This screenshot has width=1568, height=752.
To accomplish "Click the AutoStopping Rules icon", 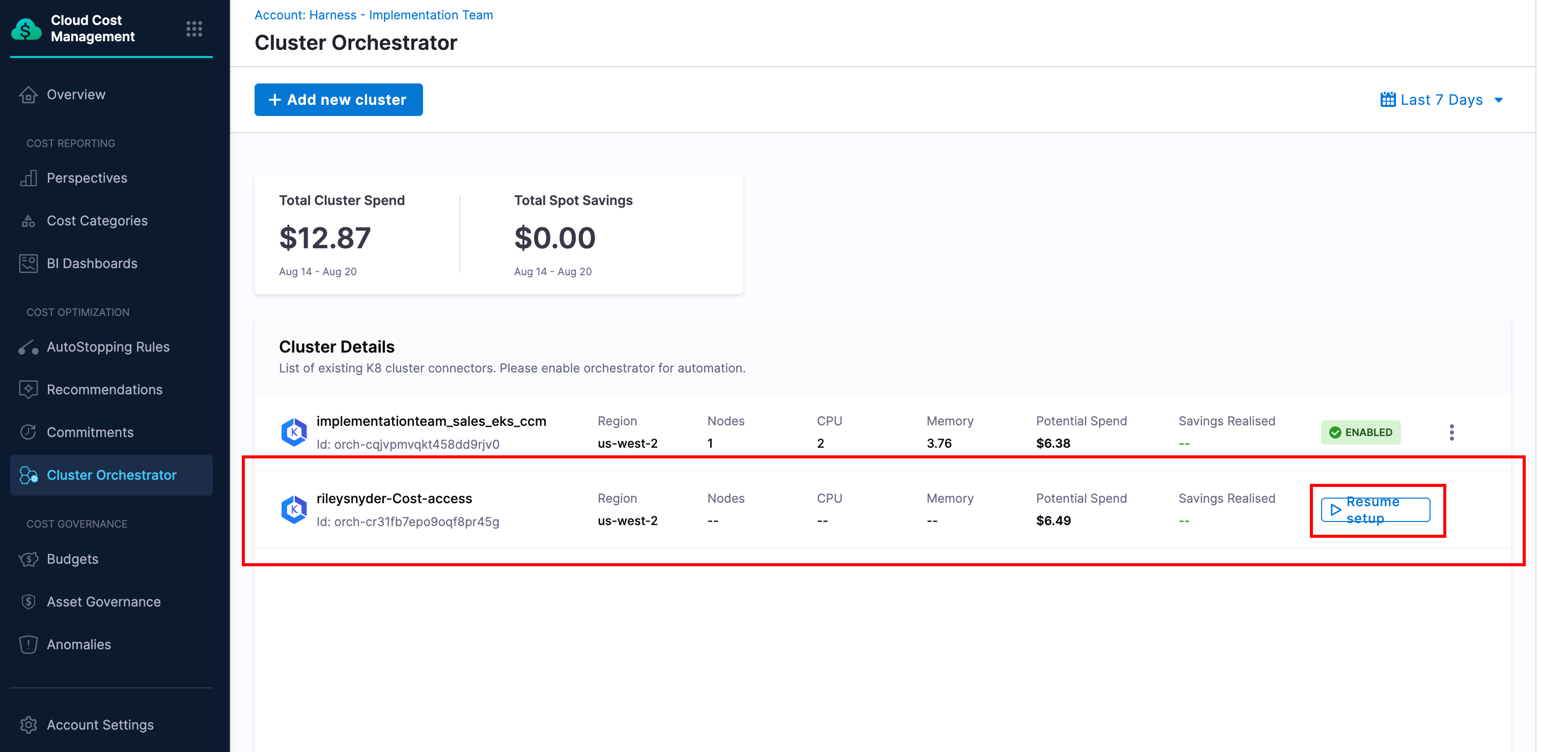I will pos(28,348).
